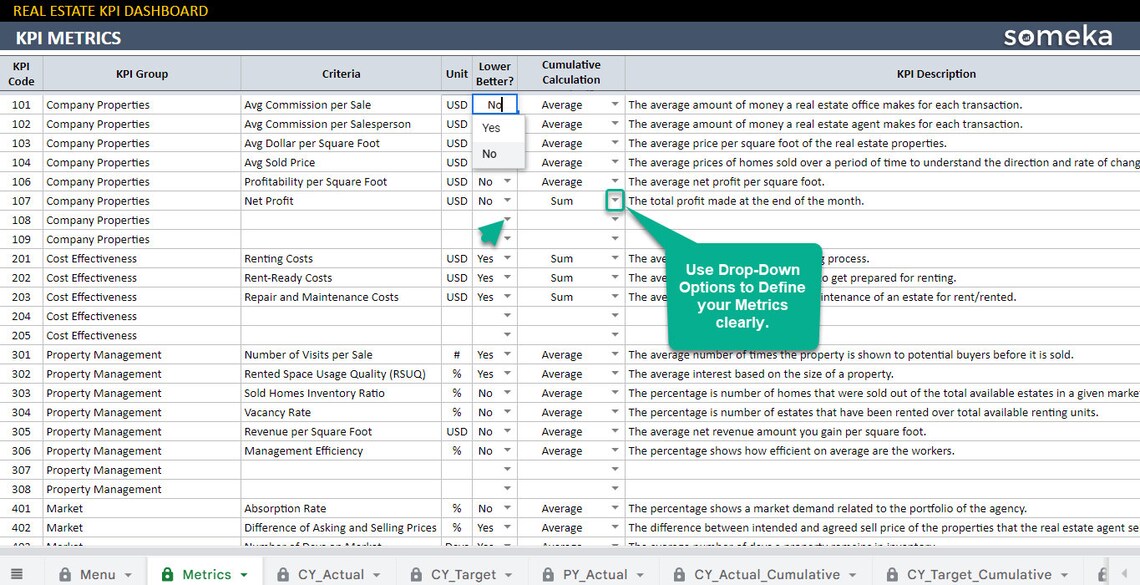
Task: Open the Lower Better dropdown for Renting Costs
Action: click(x=507, y=258)
